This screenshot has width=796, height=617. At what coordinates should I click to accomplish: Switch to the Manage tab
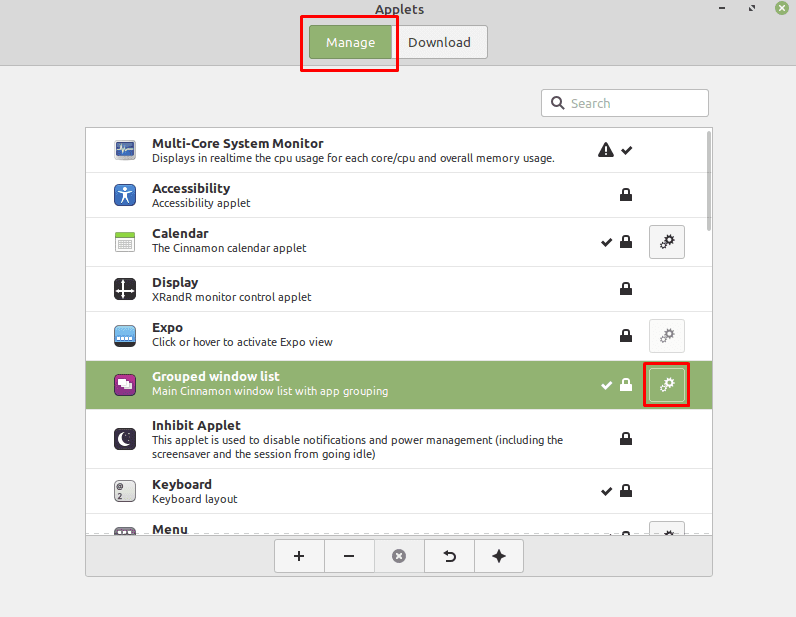pos(350,42)
